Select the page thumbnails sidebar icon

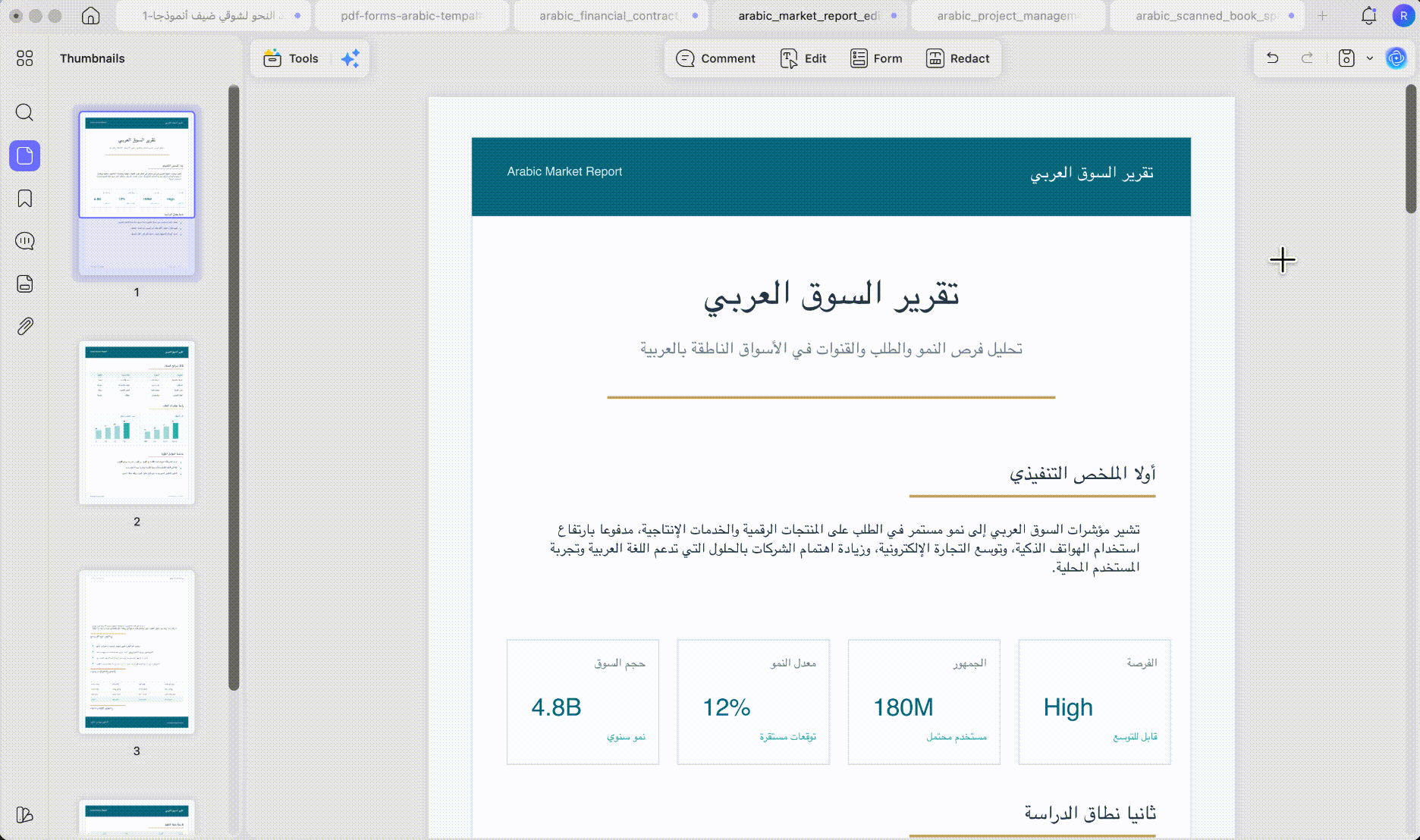24,155
